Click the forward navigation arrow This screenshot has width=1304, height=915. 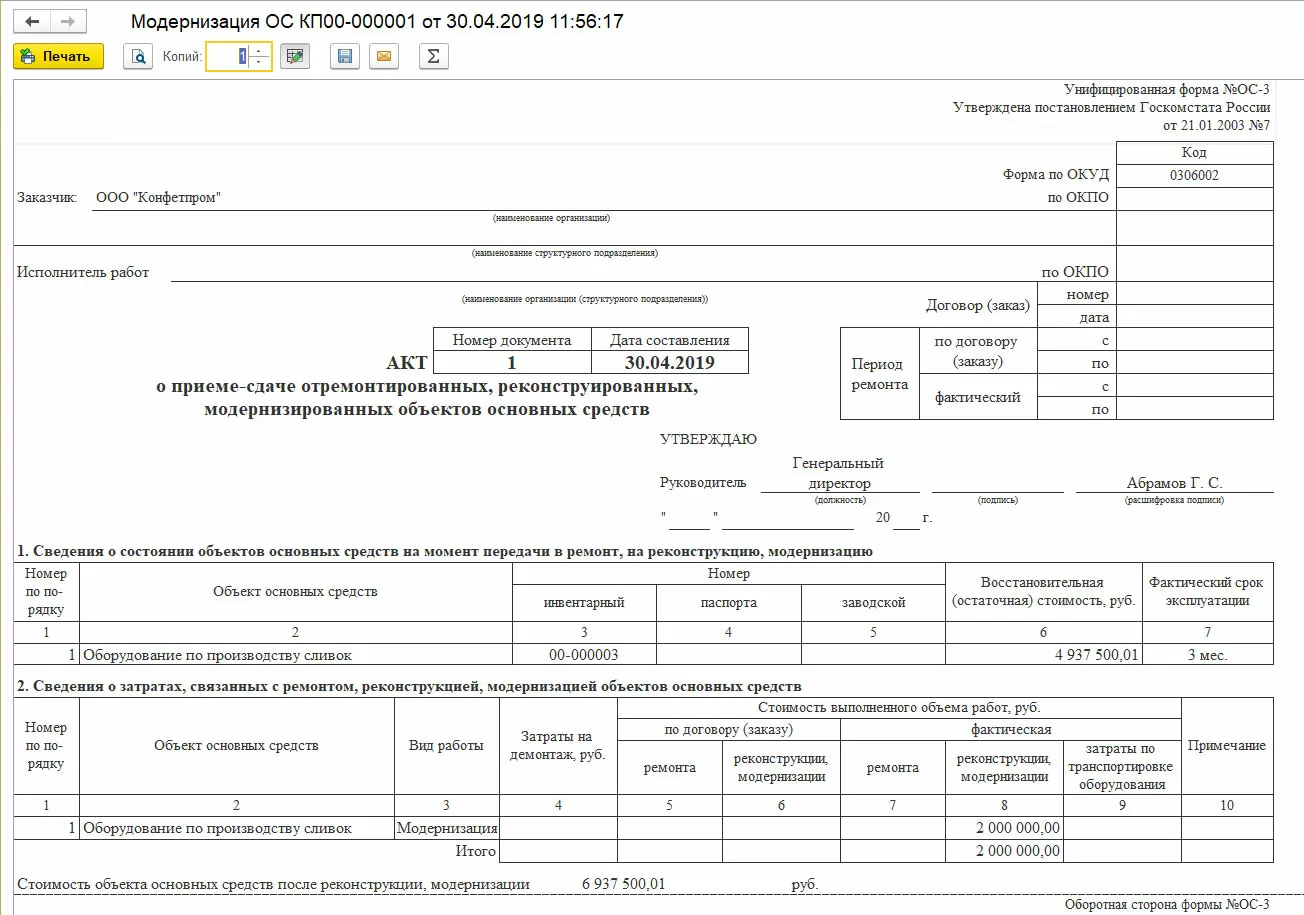pos(67,21)
